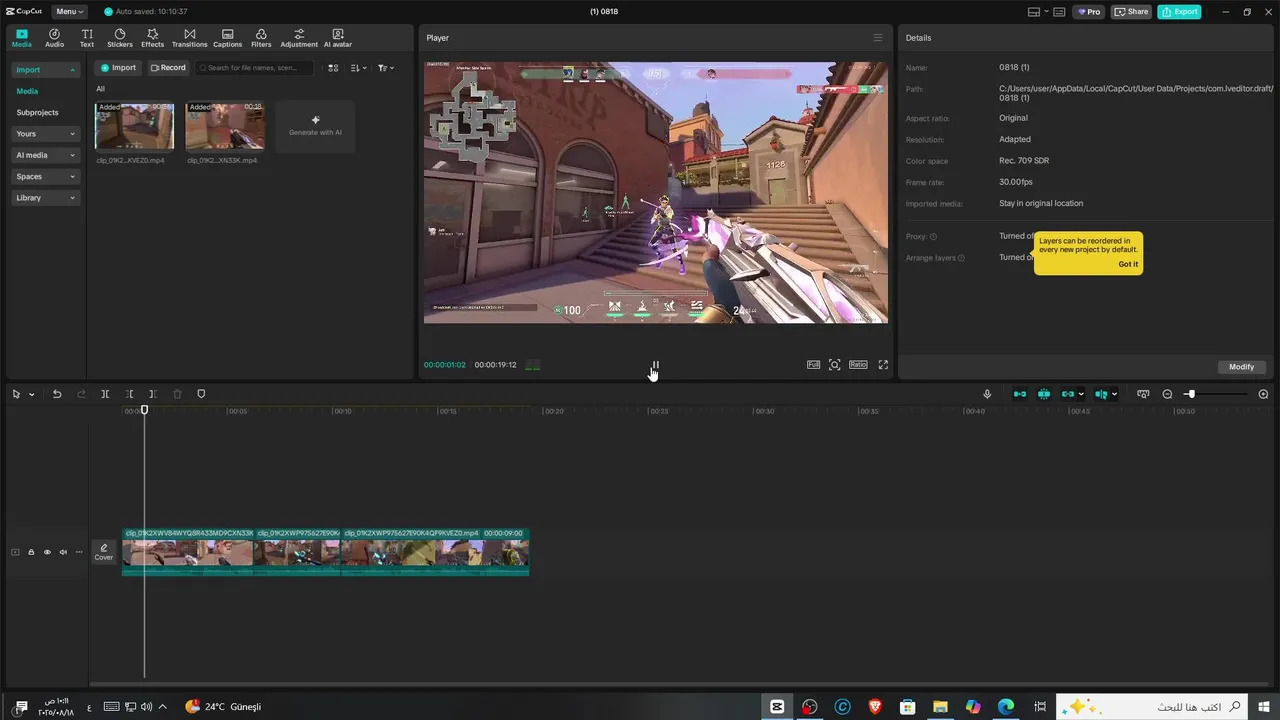
Task: Click the Record button in the media panel
Action: point(168,68)
